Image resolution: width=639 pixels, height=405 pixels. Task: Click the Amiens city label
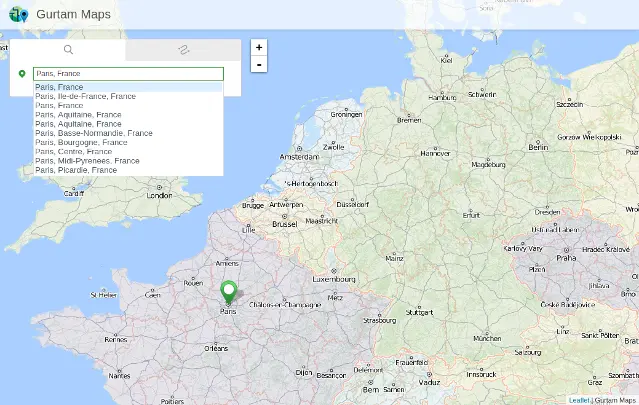pos(227,264)
